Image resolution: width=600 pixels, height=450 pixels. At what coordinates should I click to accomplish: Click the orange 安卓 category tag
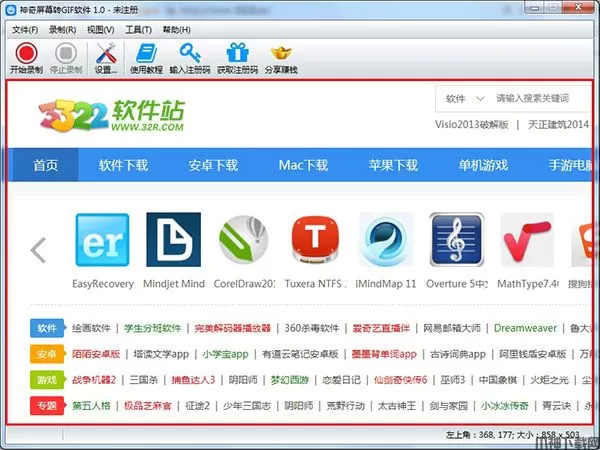pyautogui.click(x=47, y=354)
